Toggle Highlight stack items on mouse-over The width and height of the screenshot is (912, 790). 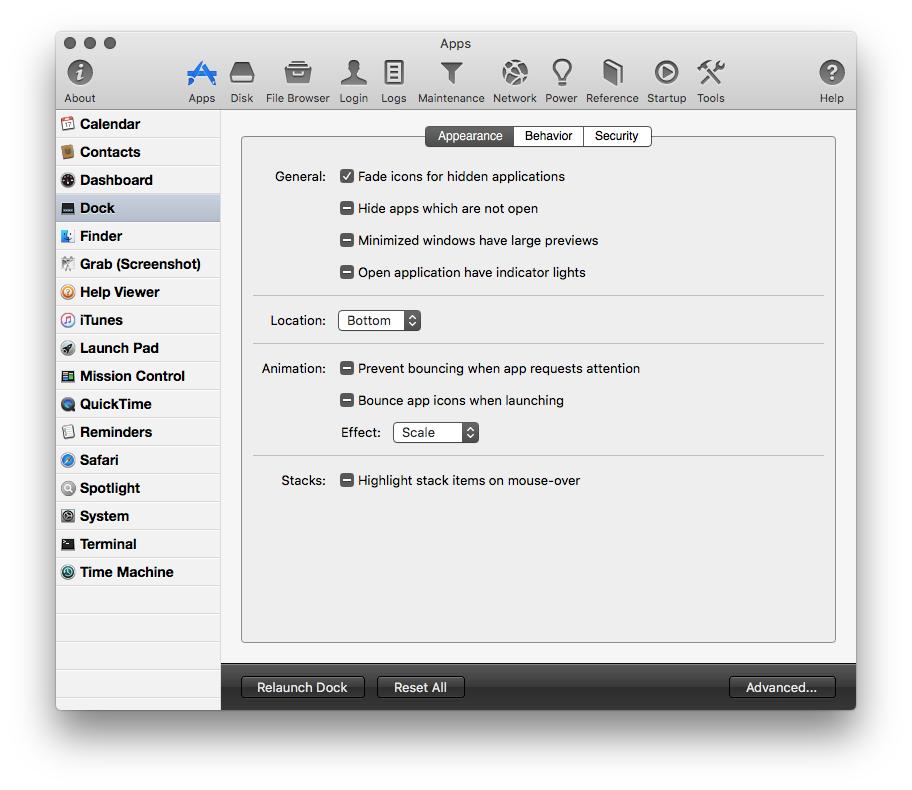pyautogui.click(x=347, y=480)
